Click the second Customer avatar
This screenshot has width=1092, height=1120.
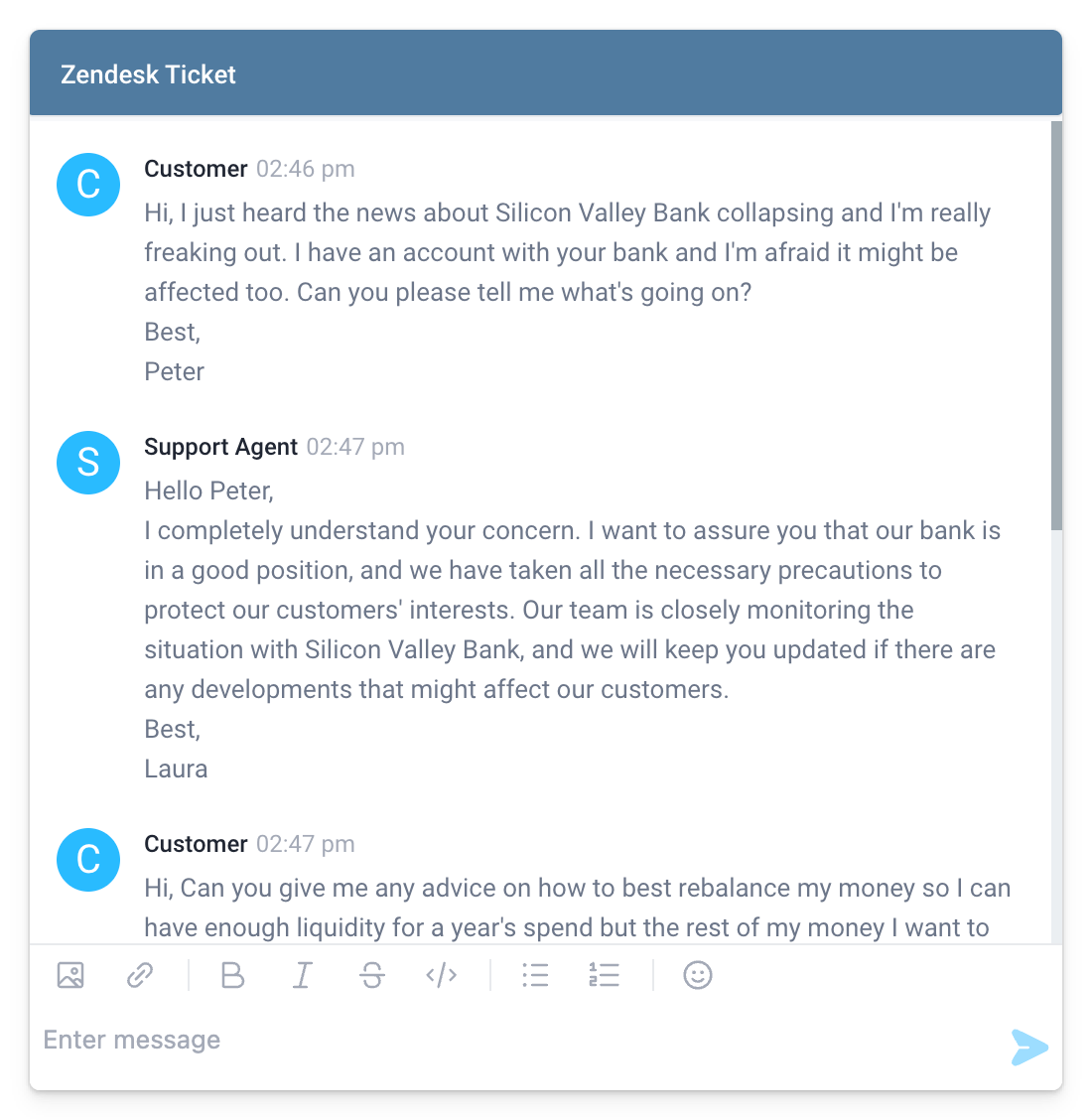click(x=88, y=860)
